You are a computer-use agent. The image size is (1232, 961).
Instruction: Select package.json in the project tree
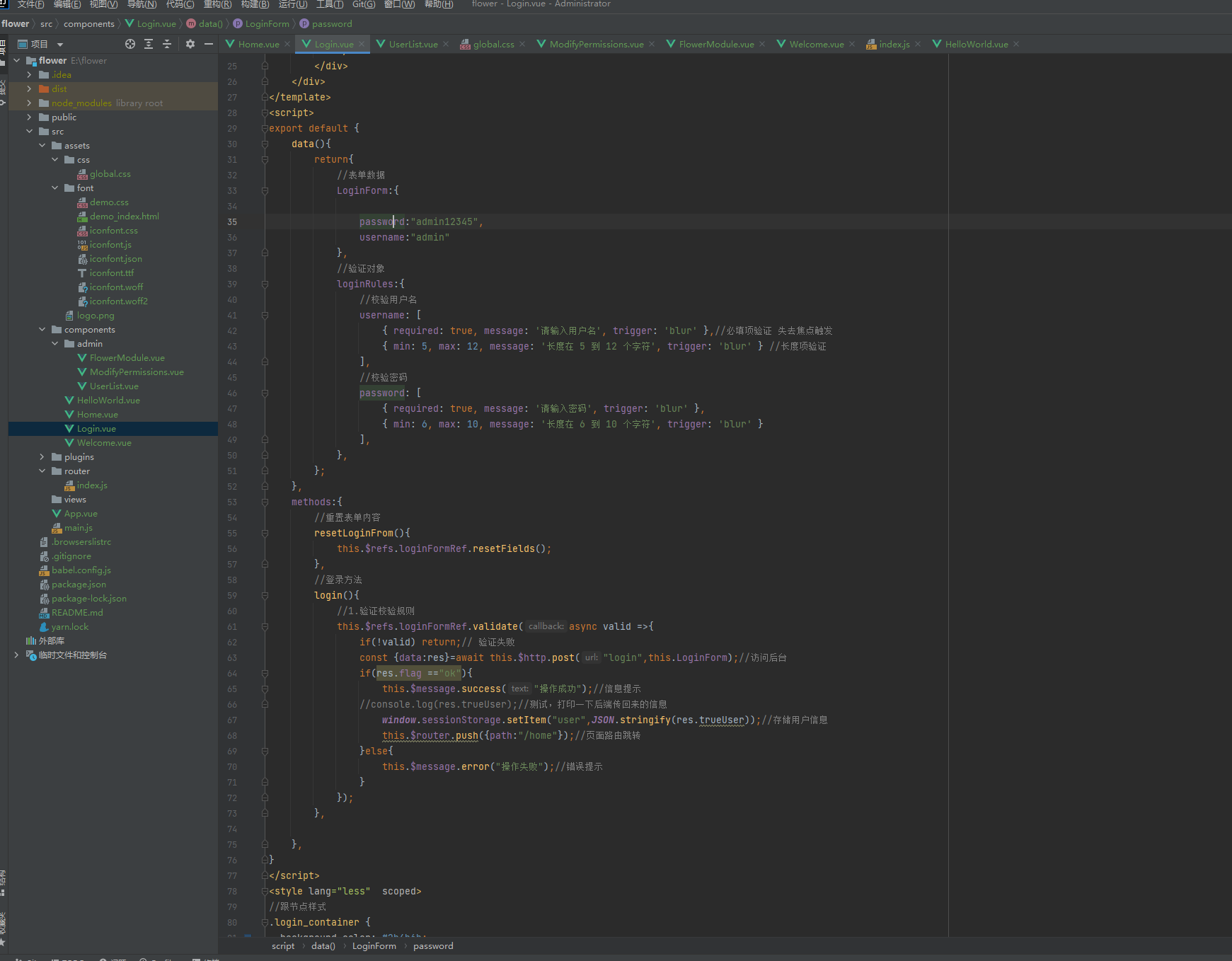(x=79, y=584)
